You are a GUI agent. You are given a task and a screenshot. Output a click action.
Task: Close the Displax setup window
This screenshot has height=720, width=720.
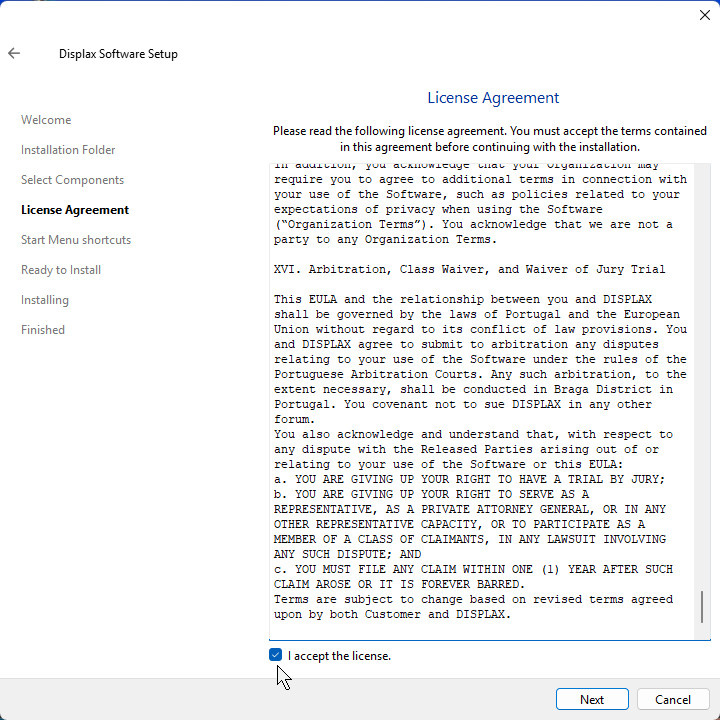coord(704,15)
